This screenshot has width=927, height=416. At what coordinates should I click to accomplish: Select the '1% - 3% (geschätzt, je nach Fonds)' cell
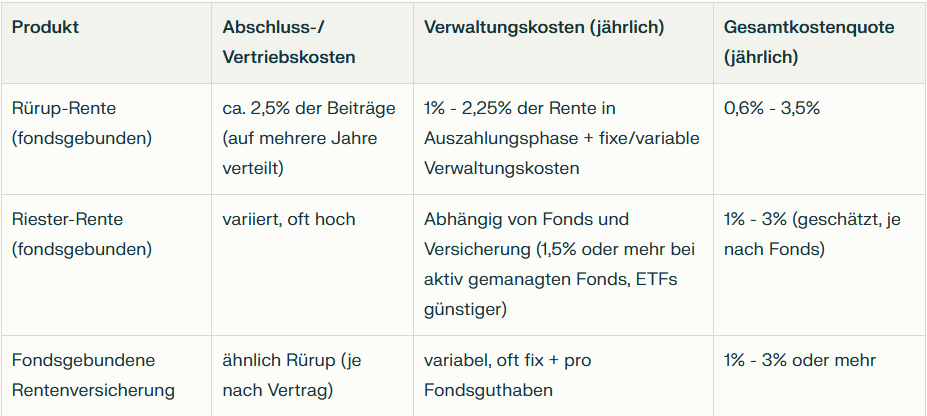812,233
